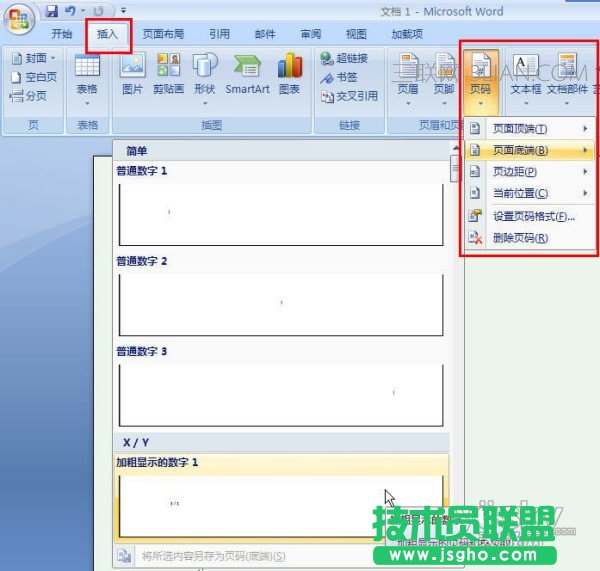Screen dimensions: 600x571
Task: Click 删除页码(R) to remove page numbers
Action: [x=530, y=238]
